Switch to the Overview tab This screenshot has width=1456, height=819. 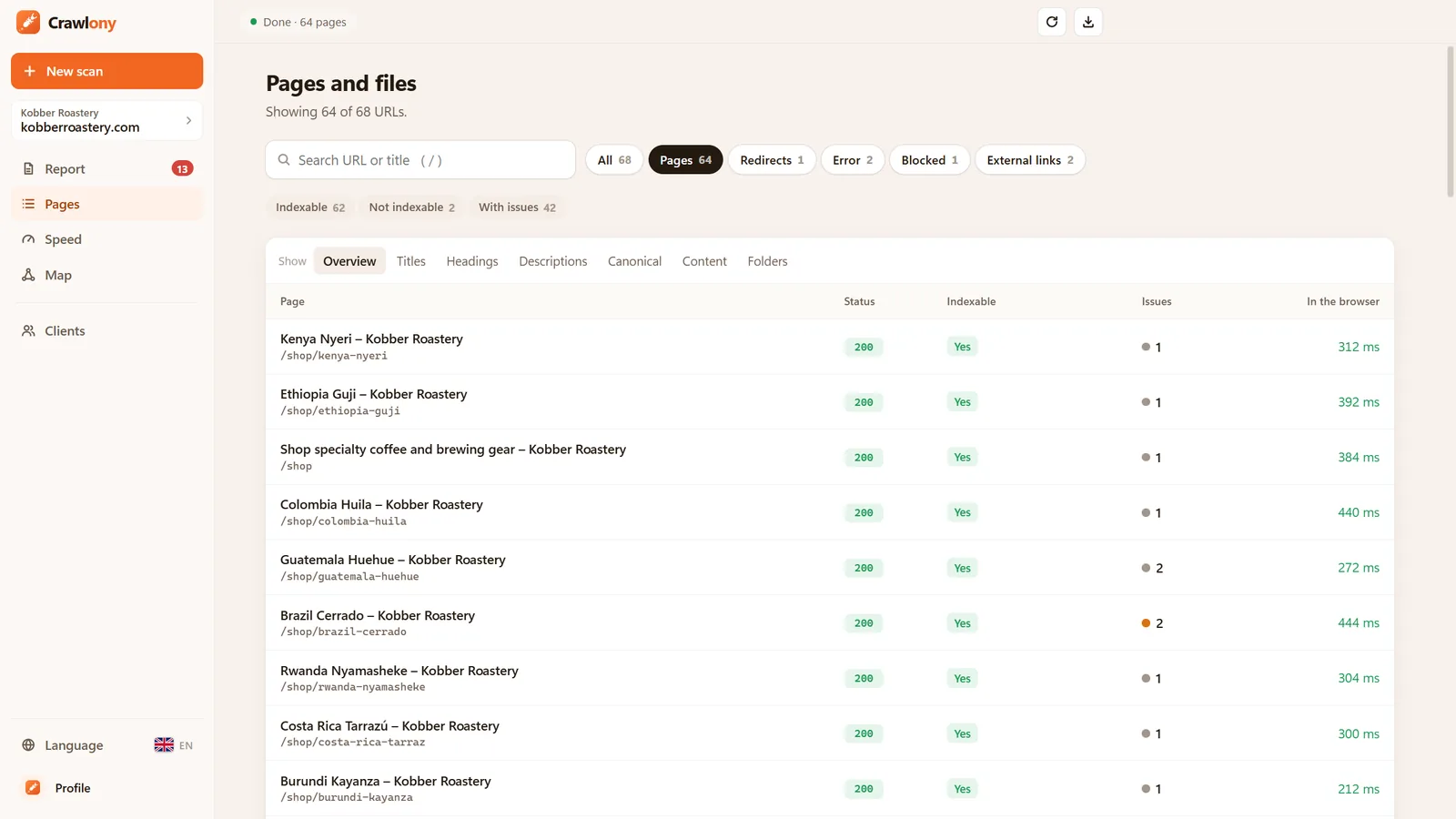point(349,261)
